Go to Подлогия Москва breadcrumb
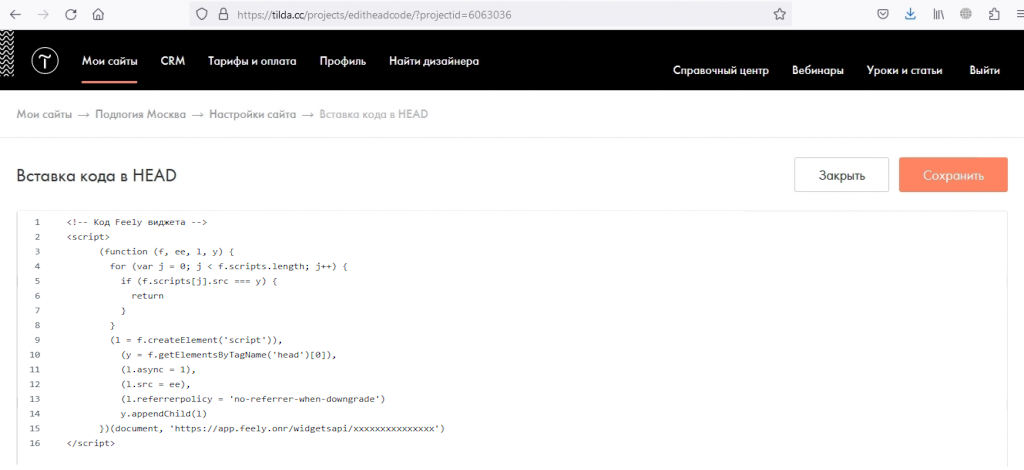The height and width of the screenshot is (470, 1024). [140, 114]
